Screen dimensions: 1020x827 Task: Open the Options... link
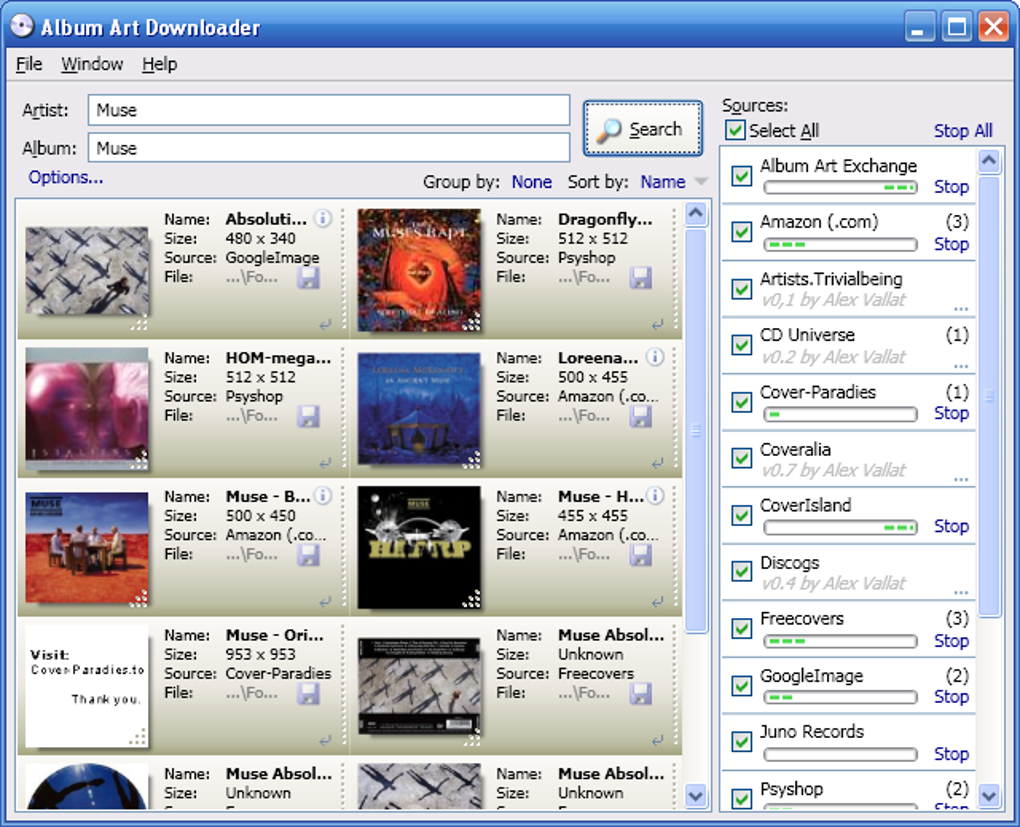coord(66,177)
